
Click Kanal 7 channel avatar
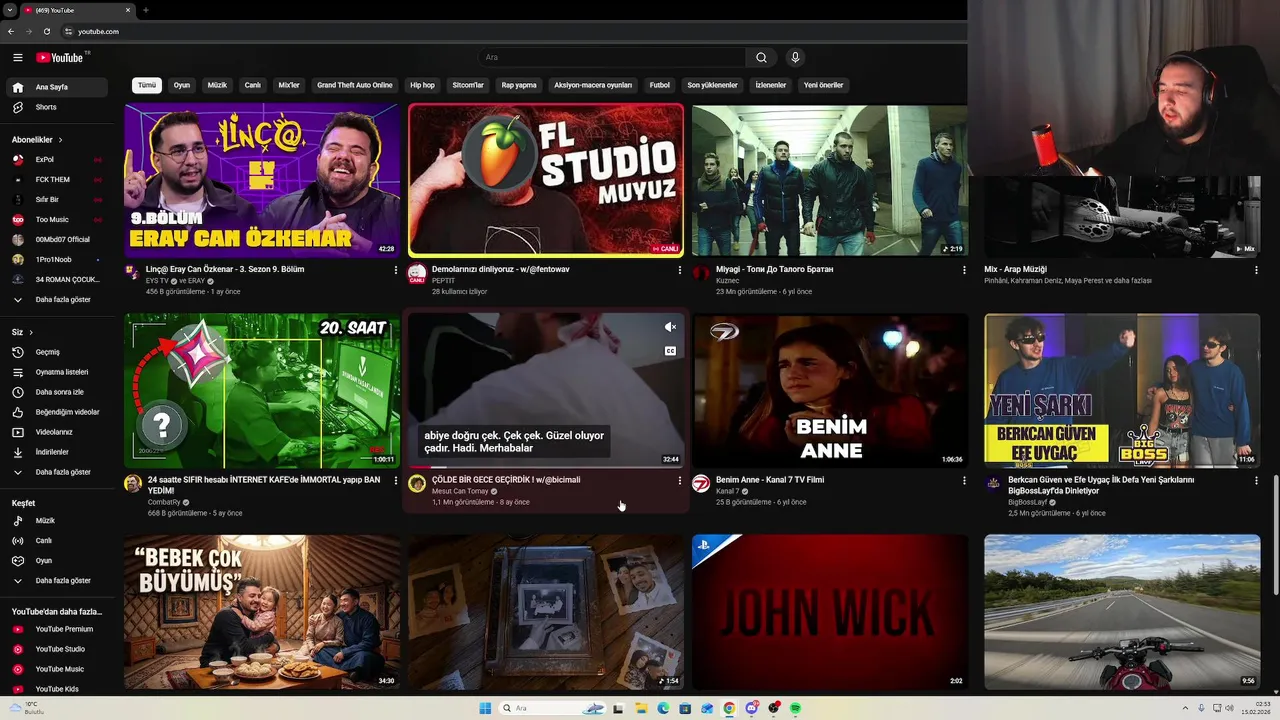click(701, 484)
